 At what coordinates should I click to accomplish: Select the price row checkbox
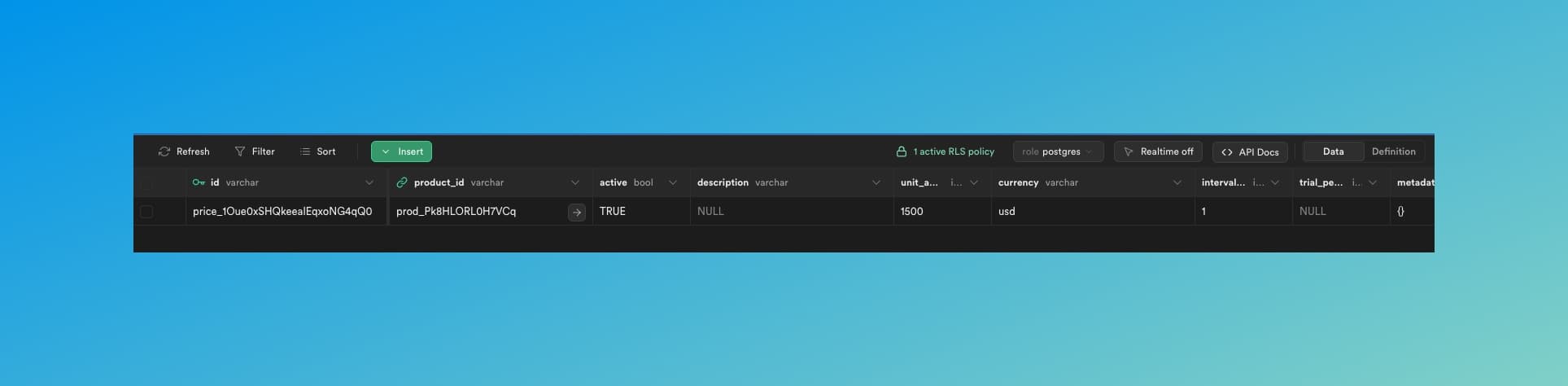pyautogui.click(x=146, y=212)
